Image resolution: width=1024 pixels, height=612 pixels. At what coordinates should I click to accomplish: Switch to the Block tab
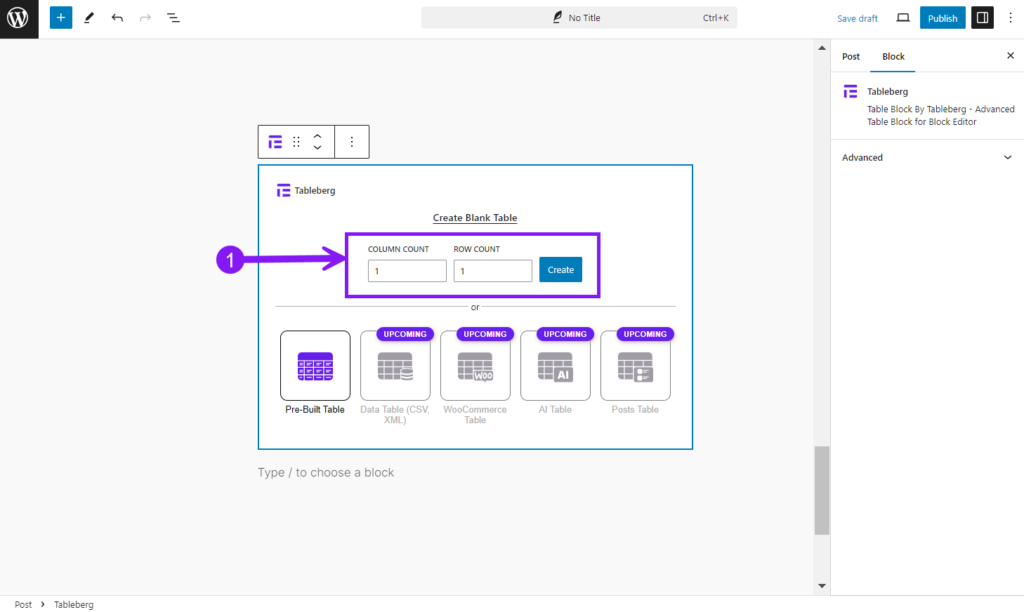[893, 56]
